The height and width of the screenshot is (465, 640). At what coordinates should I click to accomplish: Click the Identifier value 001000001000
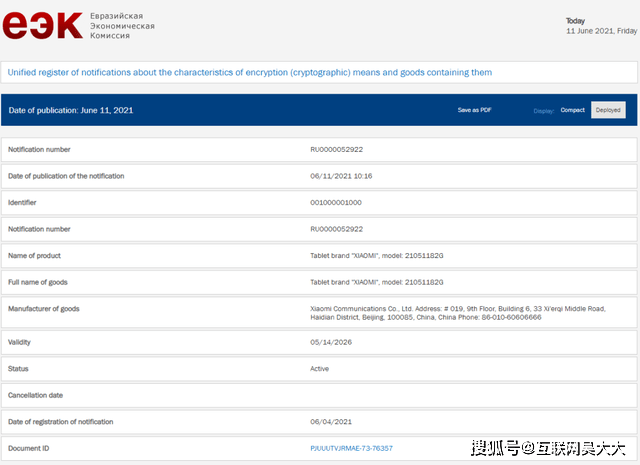point(336,202)
